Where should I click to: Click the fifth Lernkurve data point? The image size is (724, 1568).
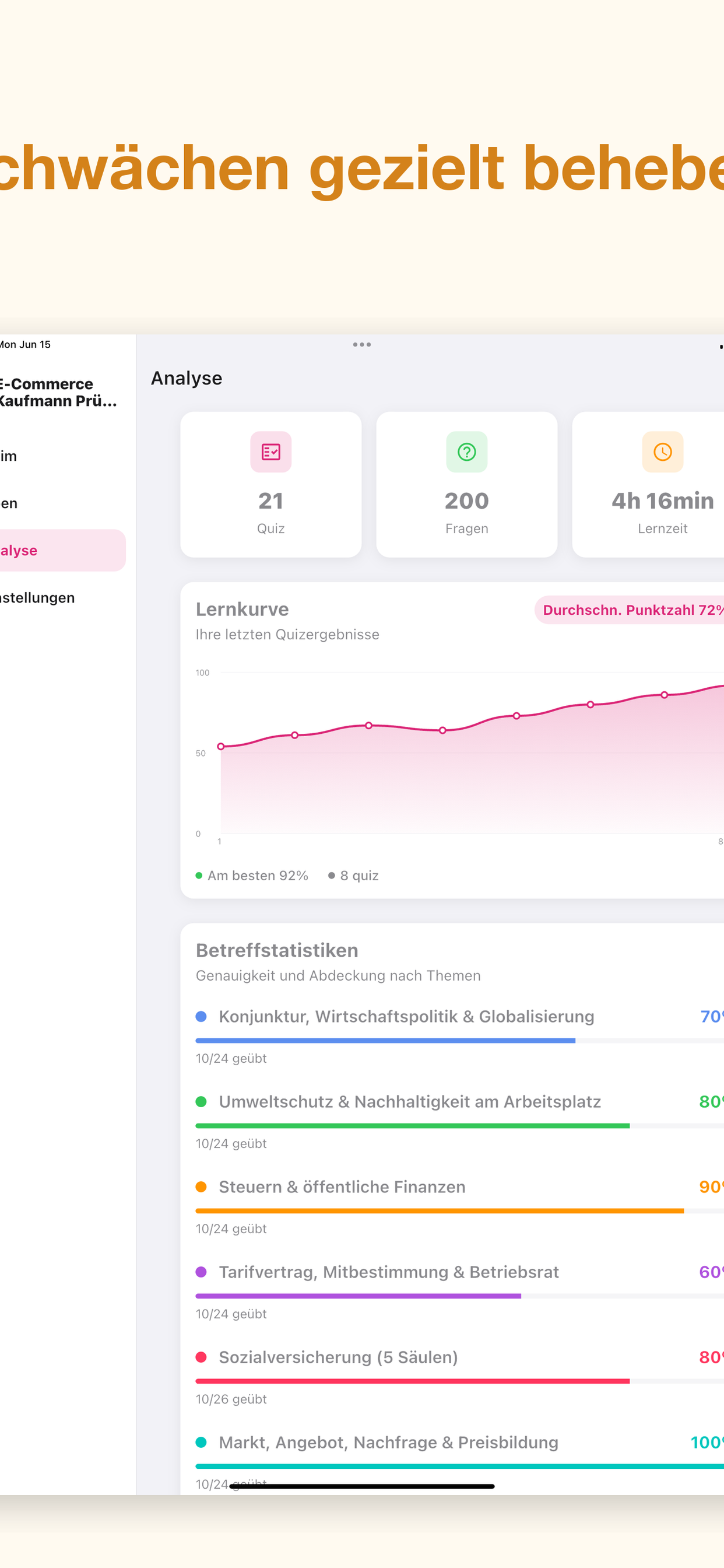(x=516, y=716)
